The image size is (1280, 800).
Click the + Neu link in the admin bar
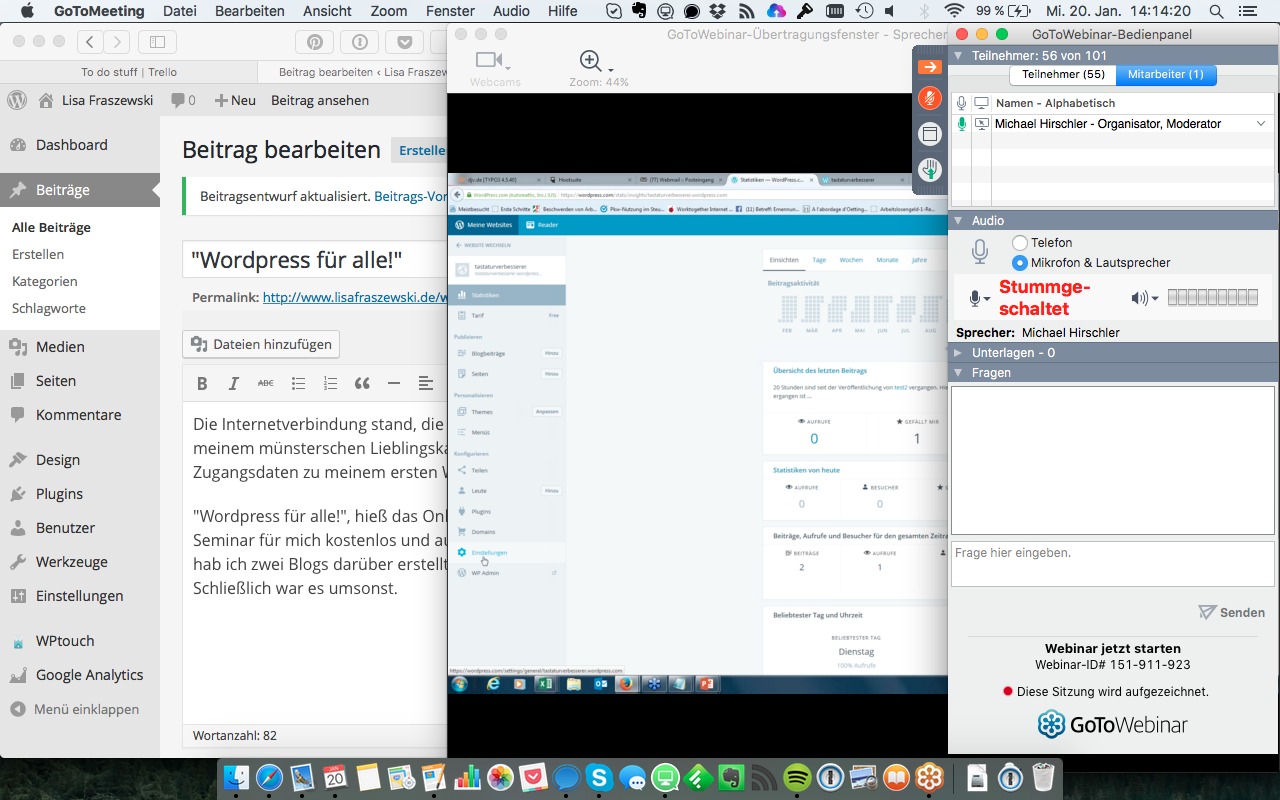pos(235,100)
